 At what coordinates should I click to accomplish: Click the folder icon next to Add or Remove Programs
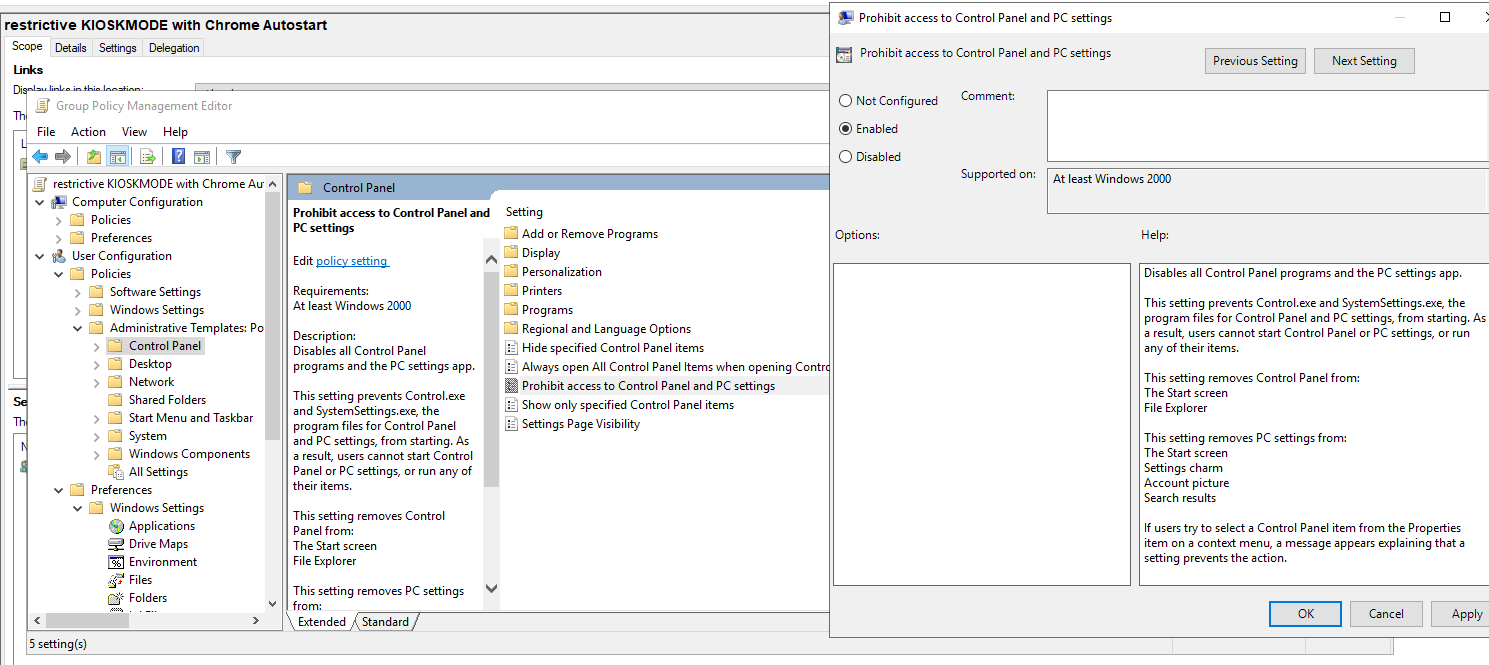click(x=511, y=234)
